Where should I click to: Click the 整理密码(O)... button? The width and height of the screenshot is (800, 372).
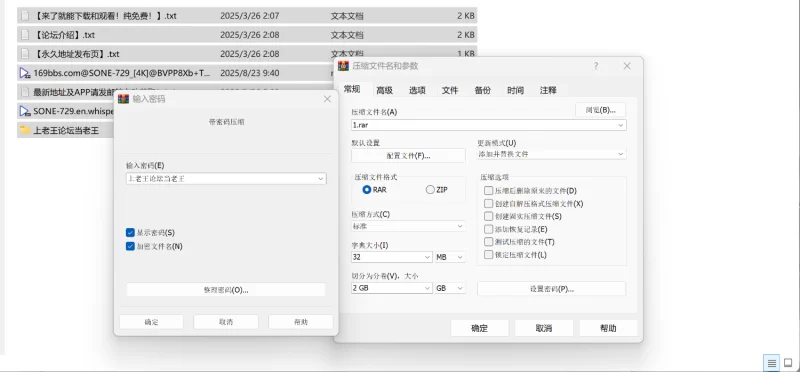(x=226, y=290)
